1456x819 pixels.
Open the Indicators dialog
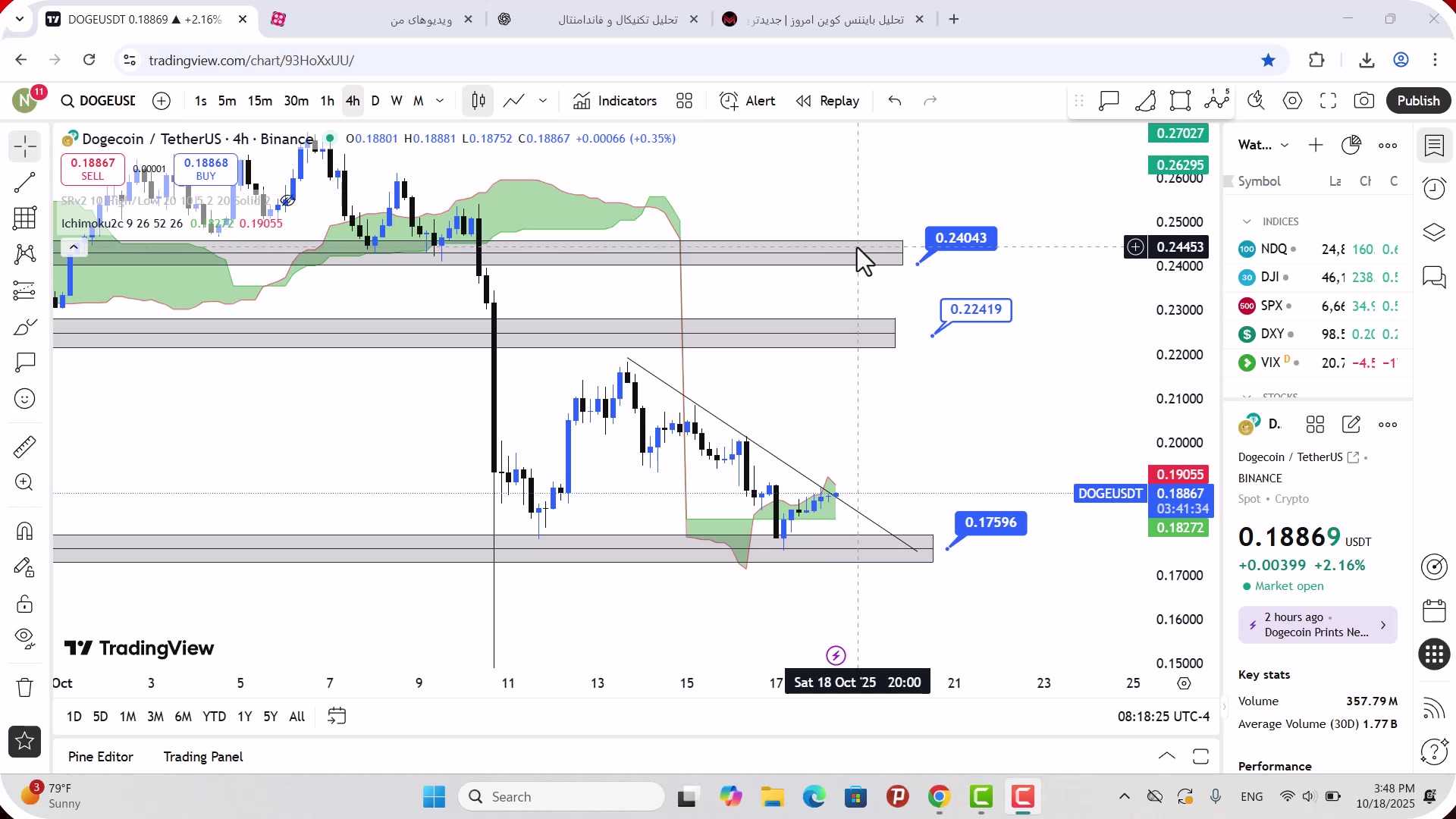[615, 101]
